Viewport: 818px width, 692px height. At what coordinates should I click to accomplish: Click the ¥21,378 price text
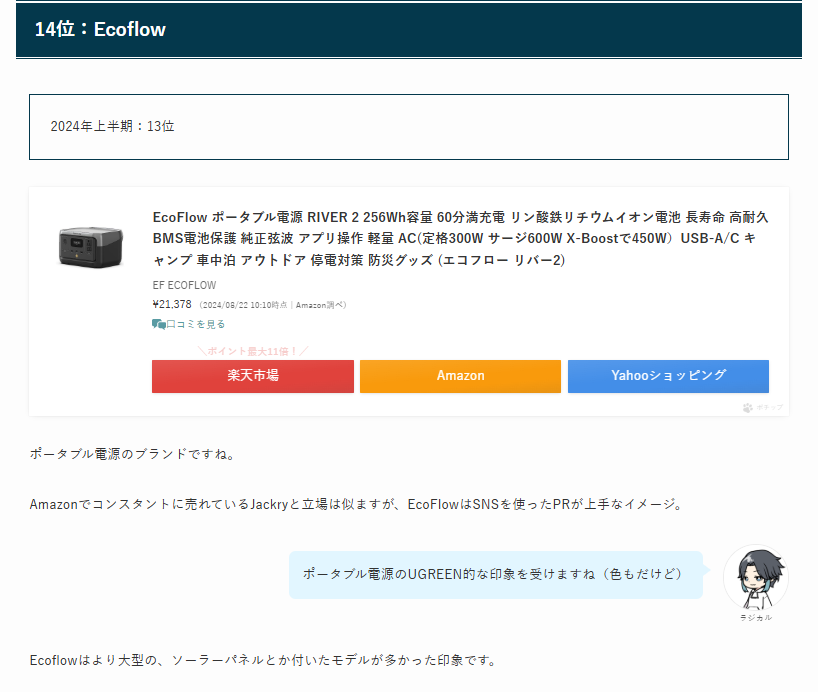point(172,304)
